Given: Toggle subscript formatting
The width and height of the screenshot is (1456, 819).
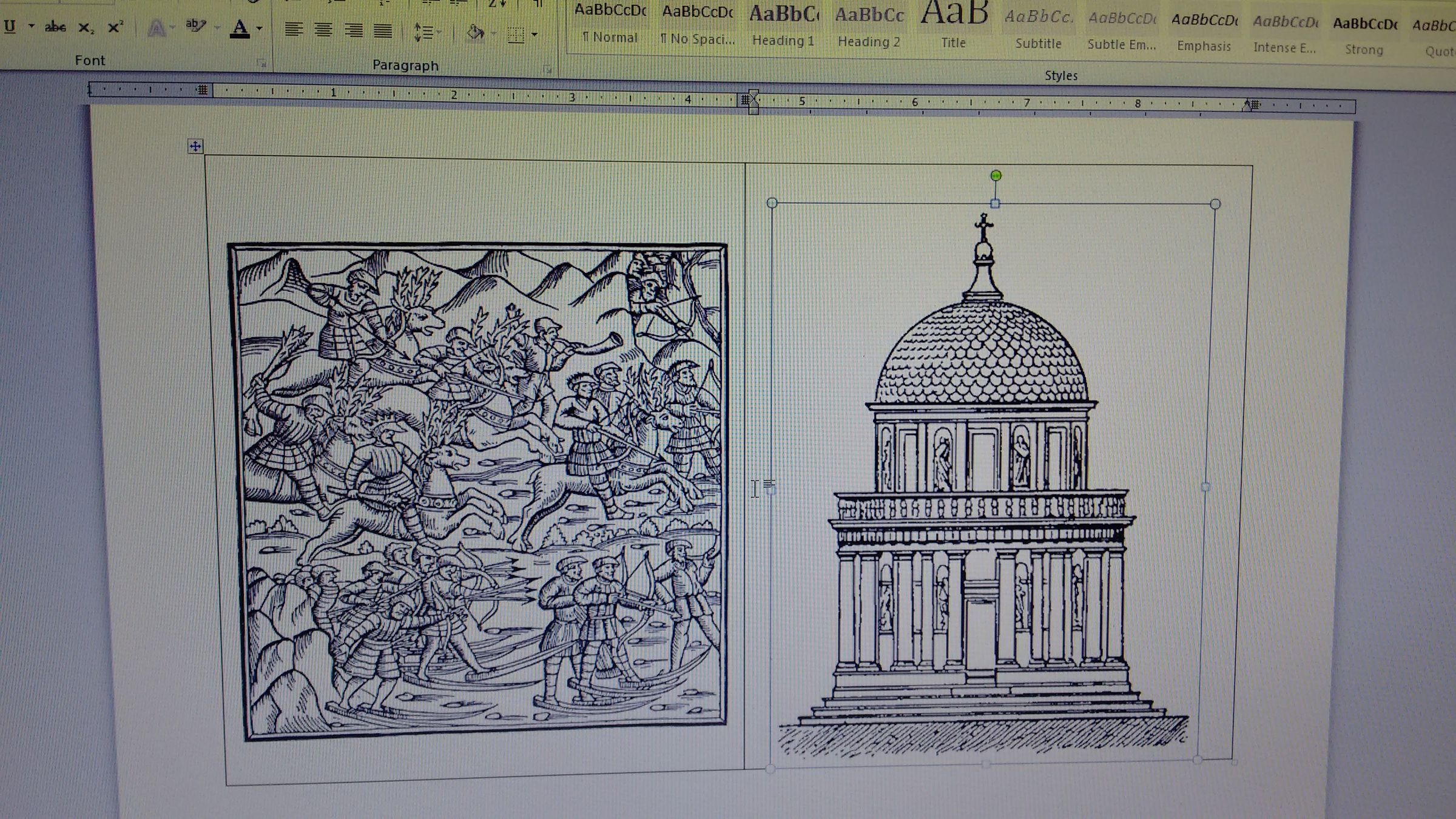Looking at the screenshot, I should click(86, 28).
